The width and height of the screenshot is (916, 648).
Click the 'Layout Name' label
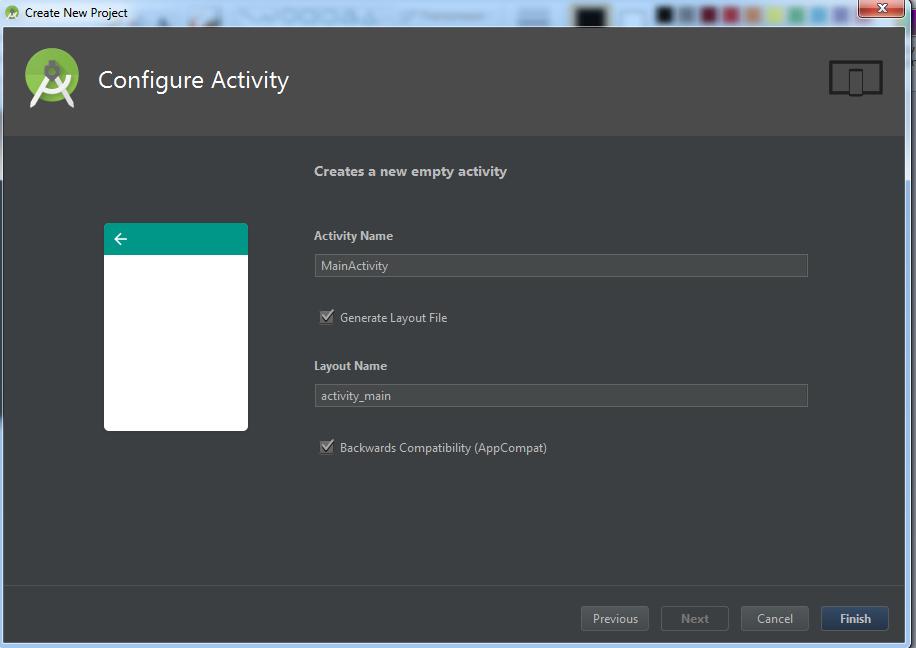pyautogui.click(x=351, y=366)
